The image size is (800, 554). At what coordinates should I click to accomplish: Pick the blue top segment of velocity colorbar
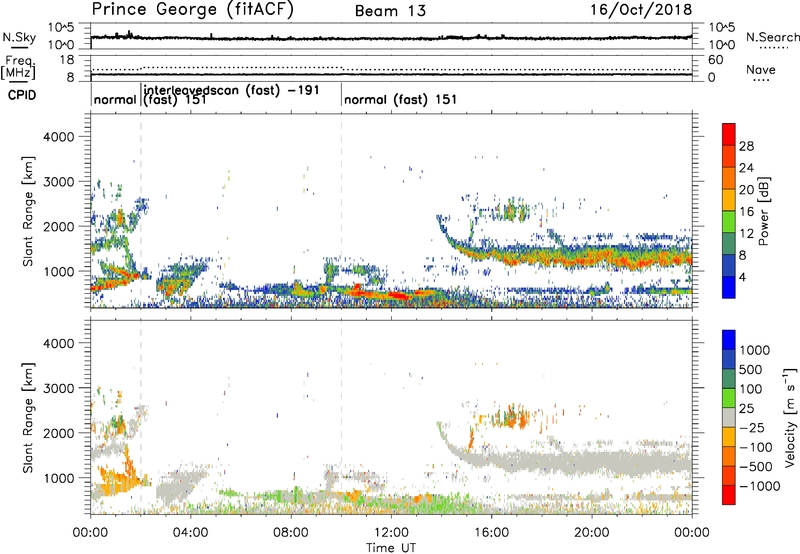[x=729, y=340]
